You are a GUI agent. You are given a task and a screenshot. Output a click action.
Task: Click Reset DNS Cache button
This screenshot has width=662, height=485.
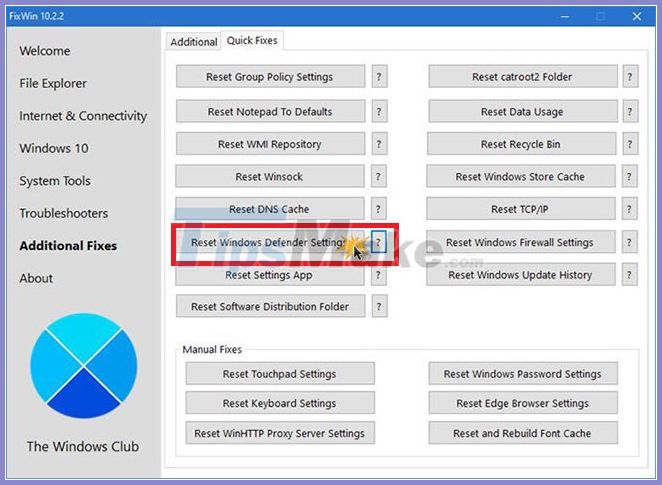[x=269, y=209]
